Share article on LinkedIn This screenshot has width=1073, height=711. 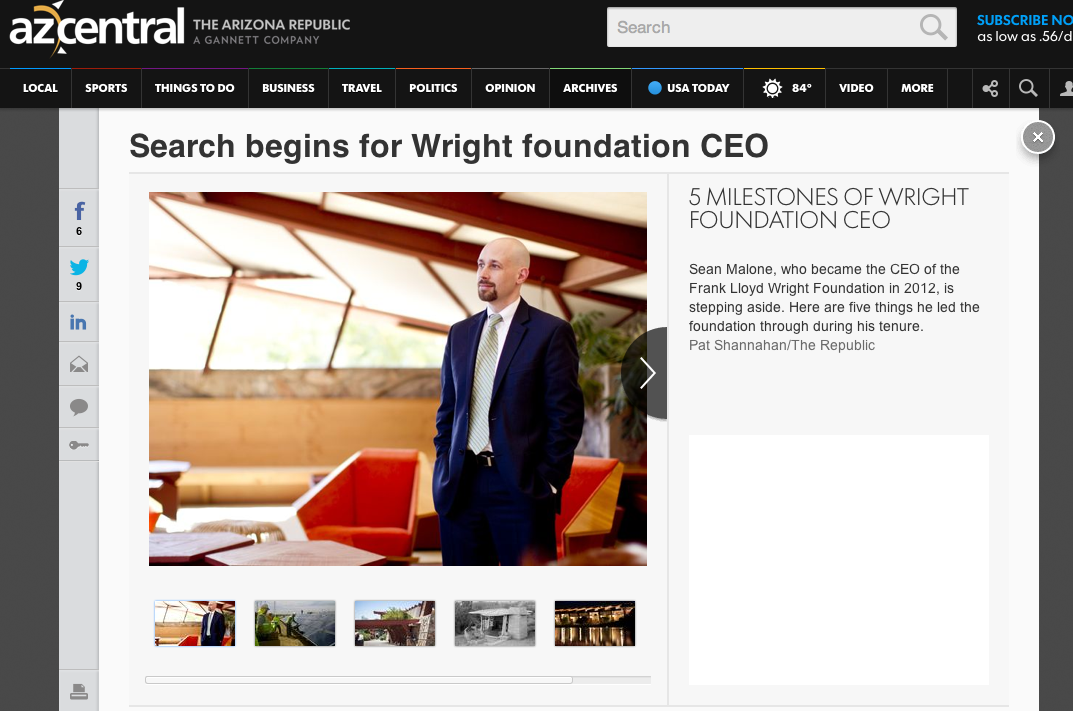79,322
